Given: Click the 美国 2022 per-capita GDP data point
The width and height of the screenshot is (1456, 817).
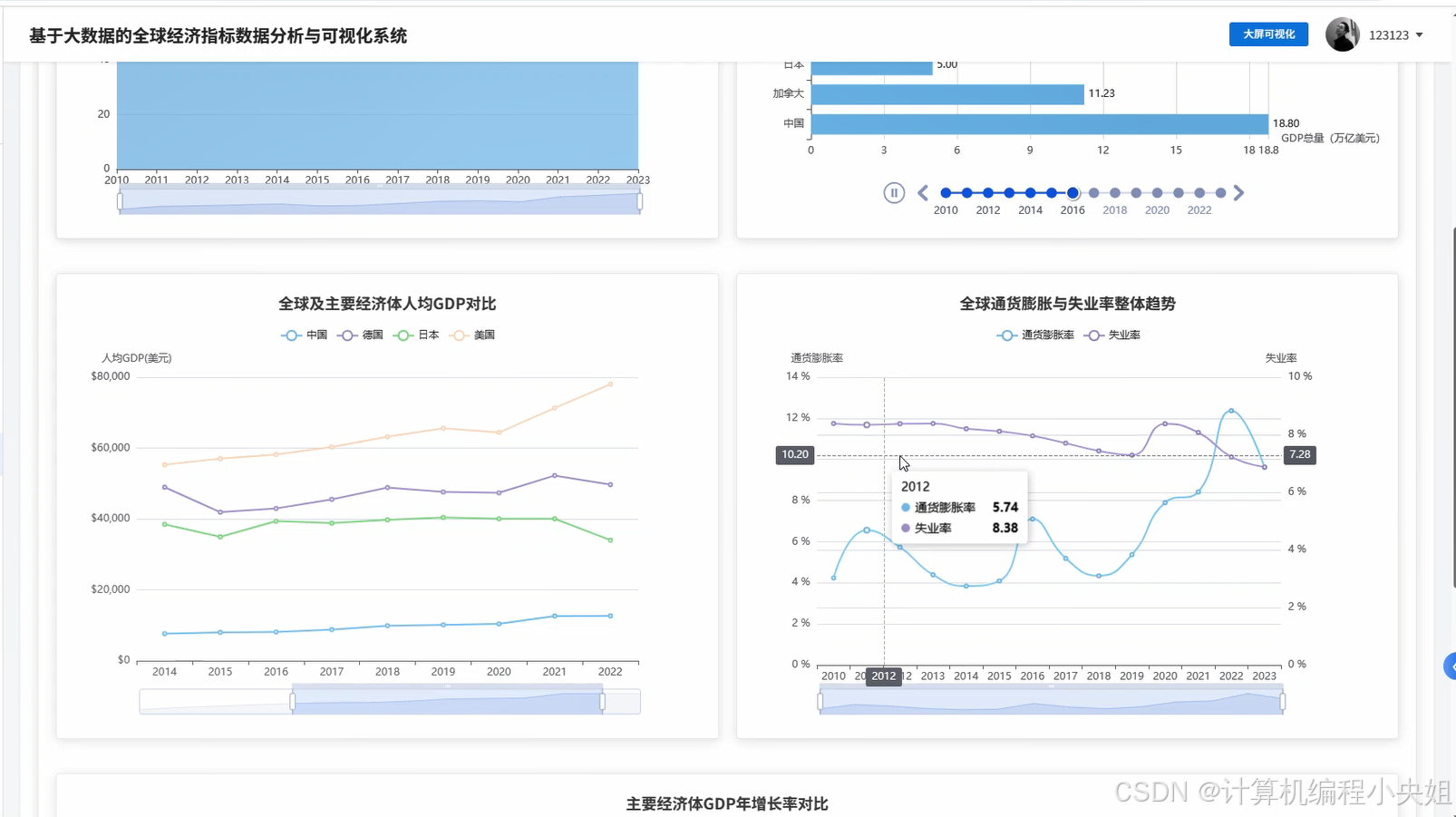Looking at the screenshot, I should pyautogui.click(x=610, y=384).
